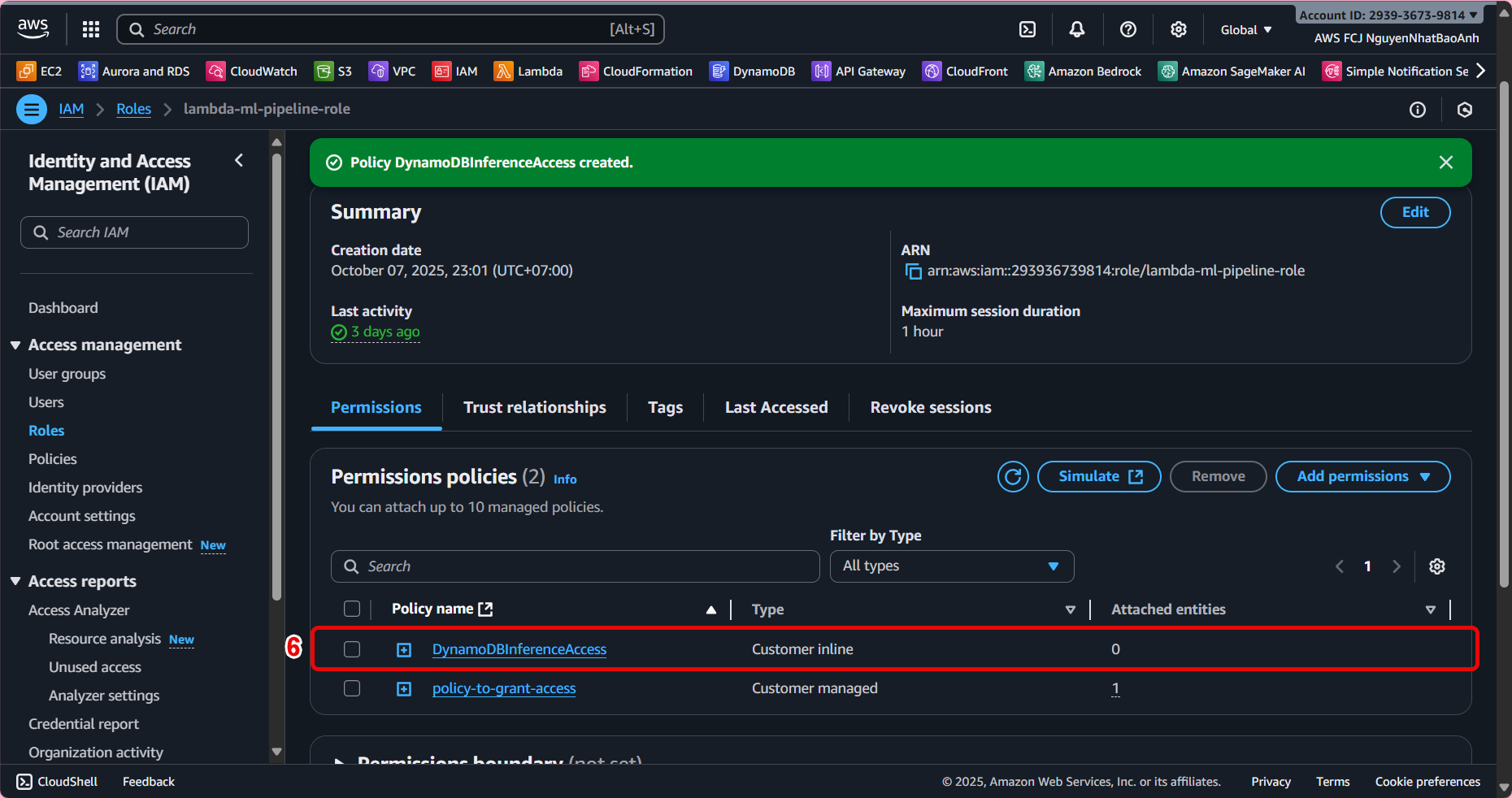
Task: Focus the policies search field
Action: tap(575, 566)
